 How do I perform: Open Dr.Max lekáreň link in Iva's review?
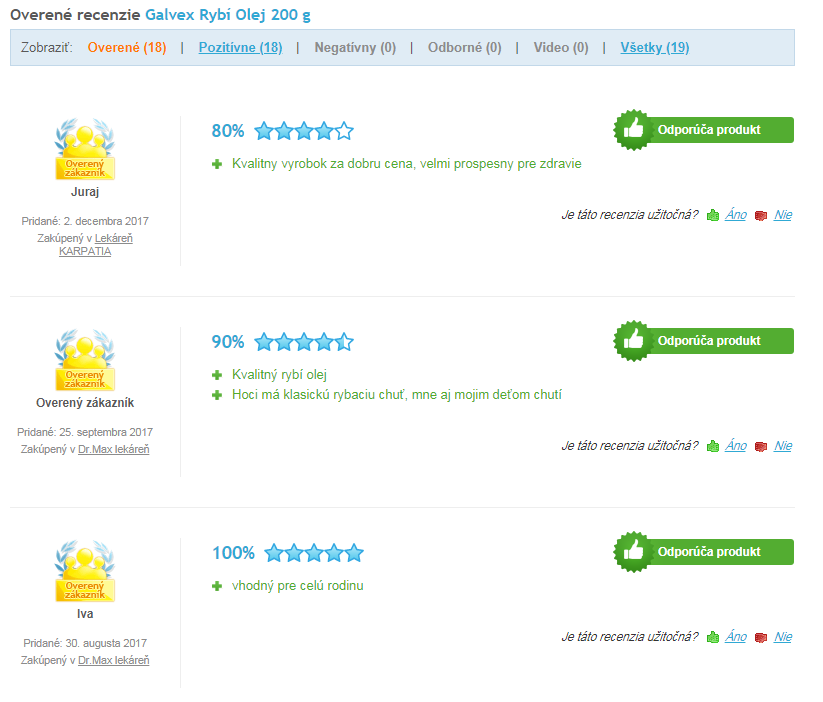tap(114, 661)
